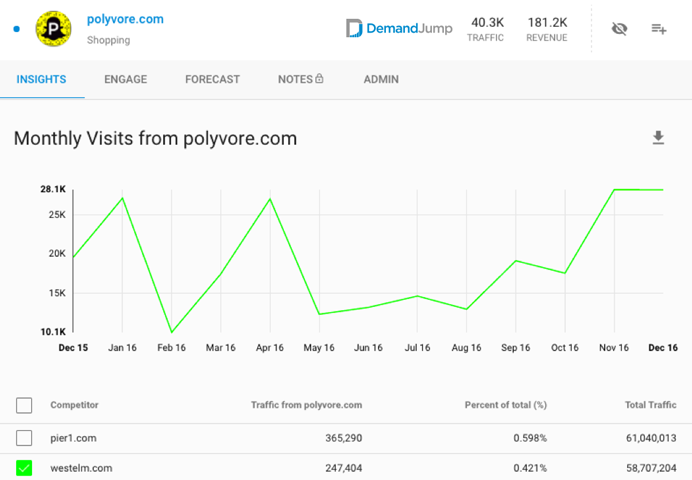The height and width of the screenshot is (480, 692).
Task: Click the 10.1K y-axis minimum label
Action: point(53,332)
